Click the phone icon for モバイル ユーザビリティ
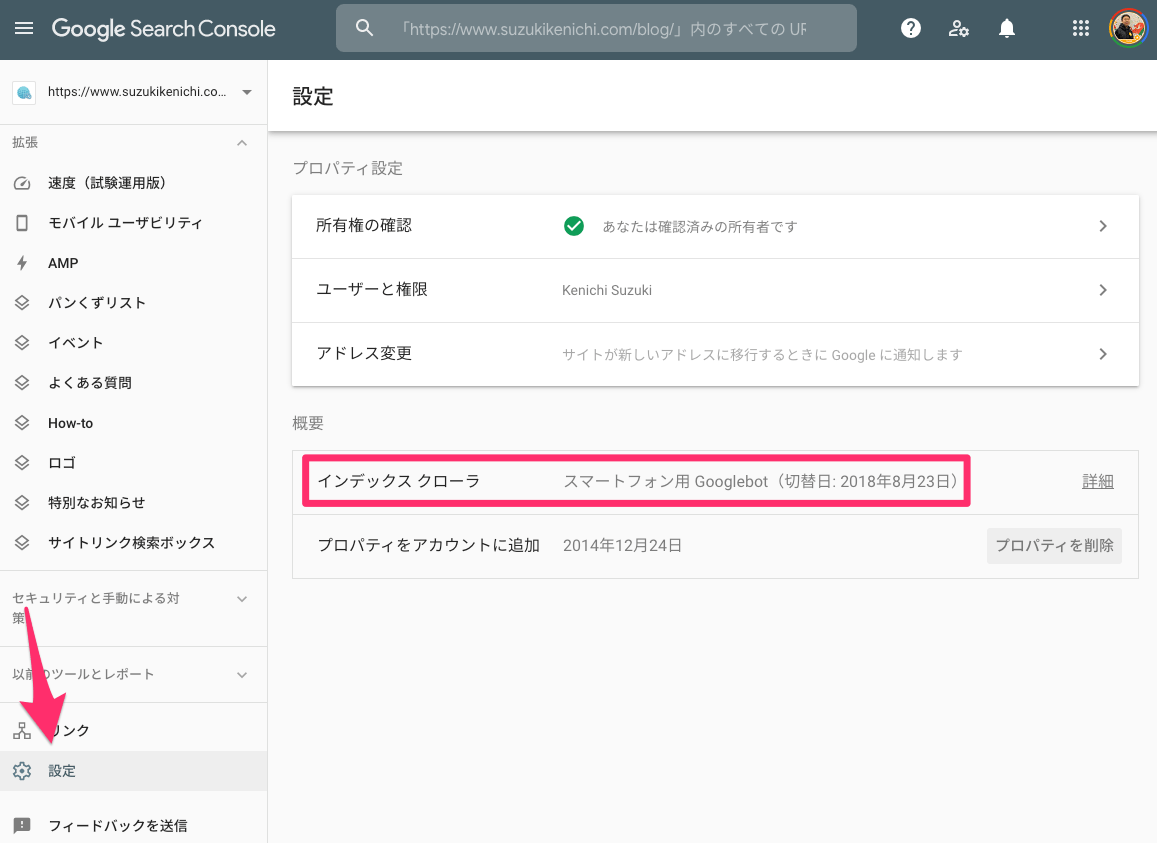The width and height of the screenshot is (1157, 843). tap(22, 223)
